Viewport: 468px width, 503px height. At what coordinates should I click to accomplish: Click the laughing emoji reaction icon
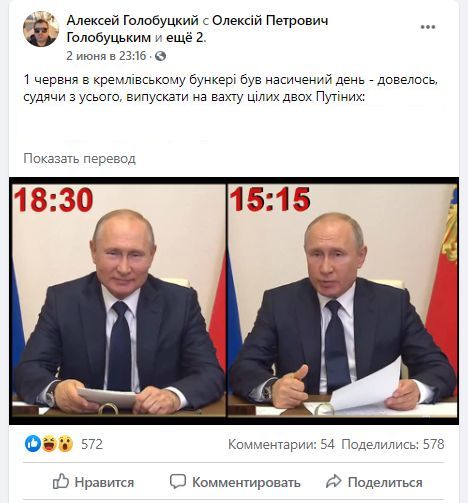coord(49,444)
